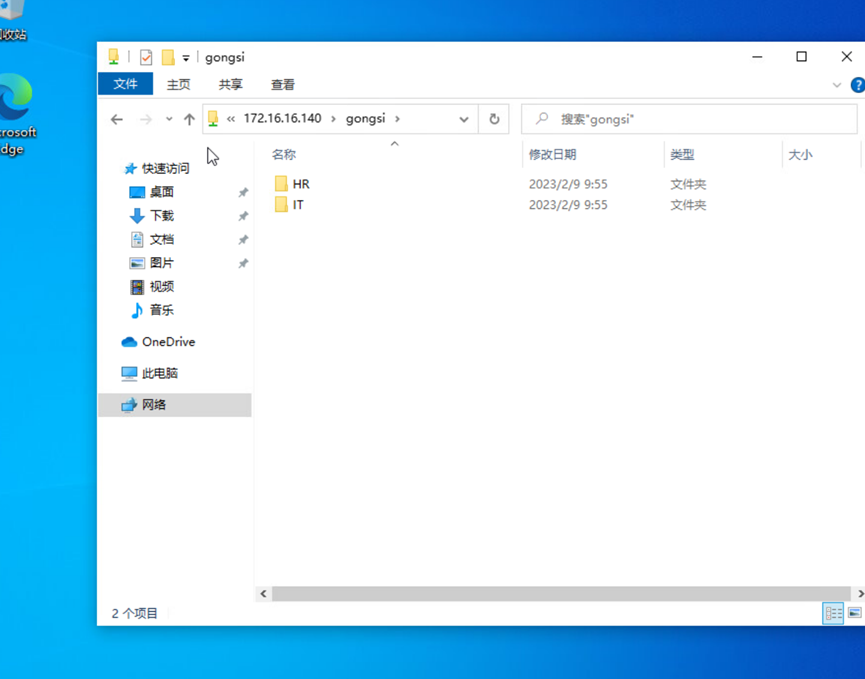Open 此电脑 in the navigation pane
This screenshot has height=679, width=865.
click(x=159, y=373)
